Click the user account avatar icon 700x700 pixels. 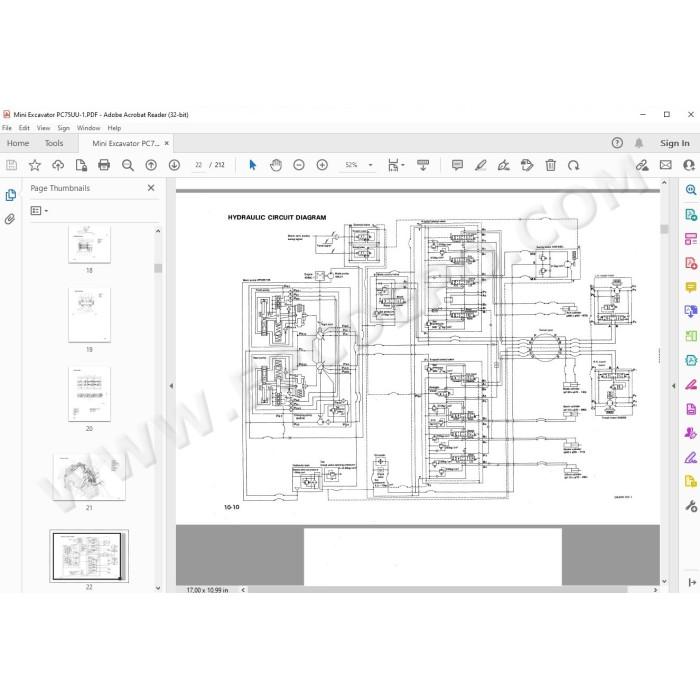click(x=689, y=165)
